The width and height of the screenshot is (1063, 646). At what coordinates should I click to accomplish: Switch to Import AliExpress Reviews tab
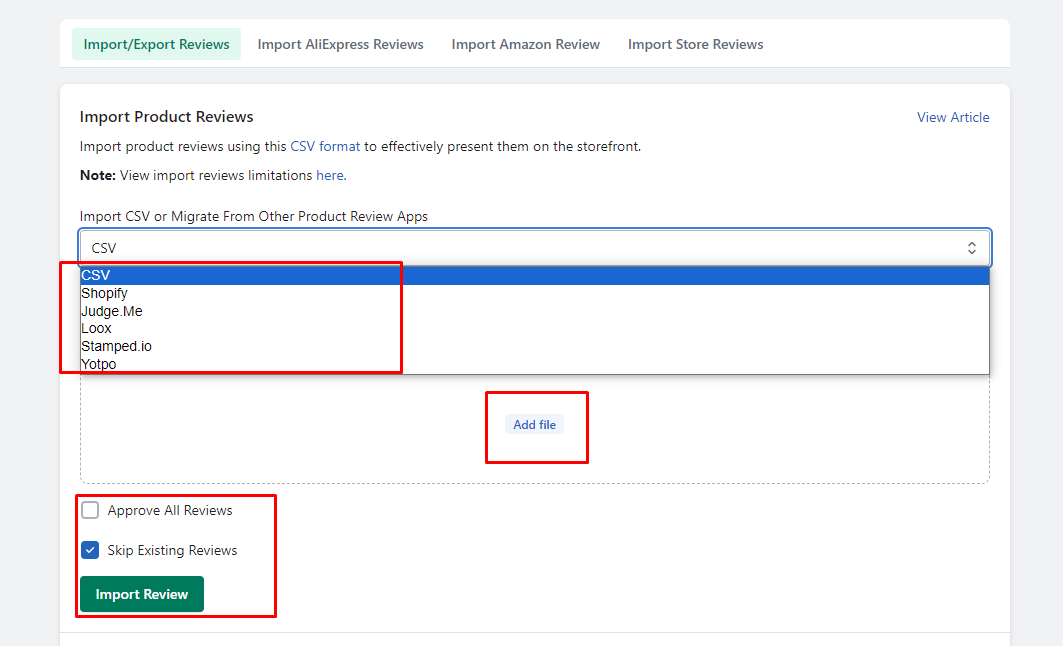(x=340, y=44)
